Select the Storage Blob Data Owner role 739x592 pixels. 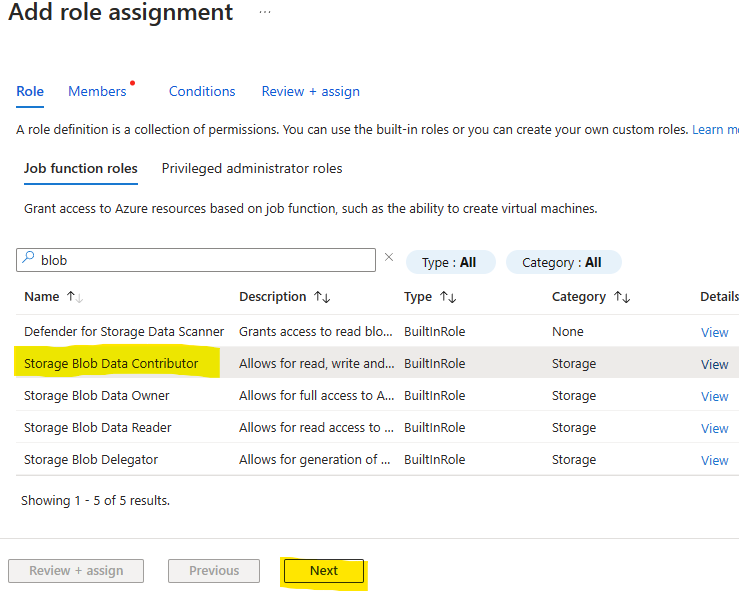pos(97,396)
